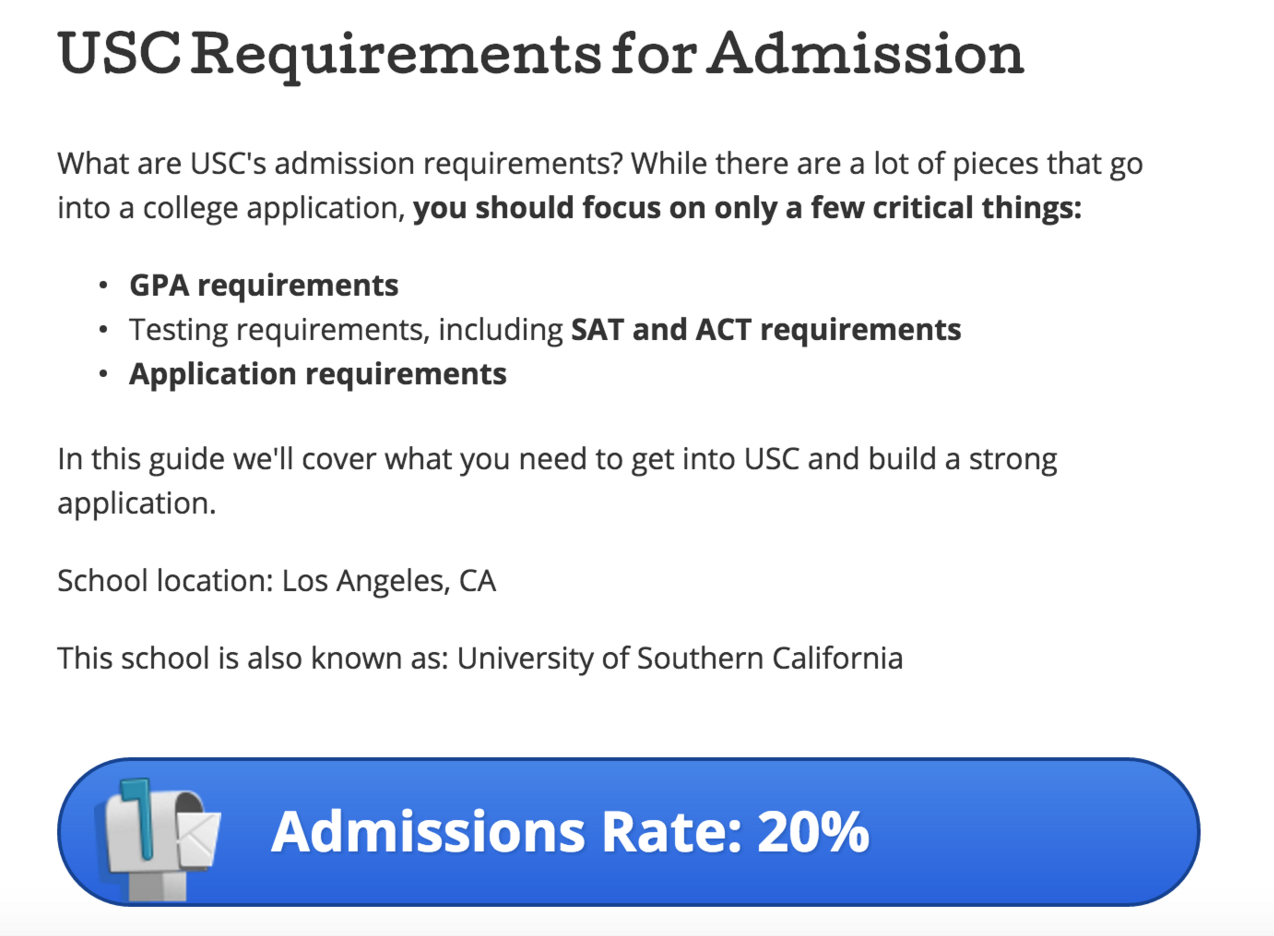Open the "Application requirements" bullet item

pos(318,374)
